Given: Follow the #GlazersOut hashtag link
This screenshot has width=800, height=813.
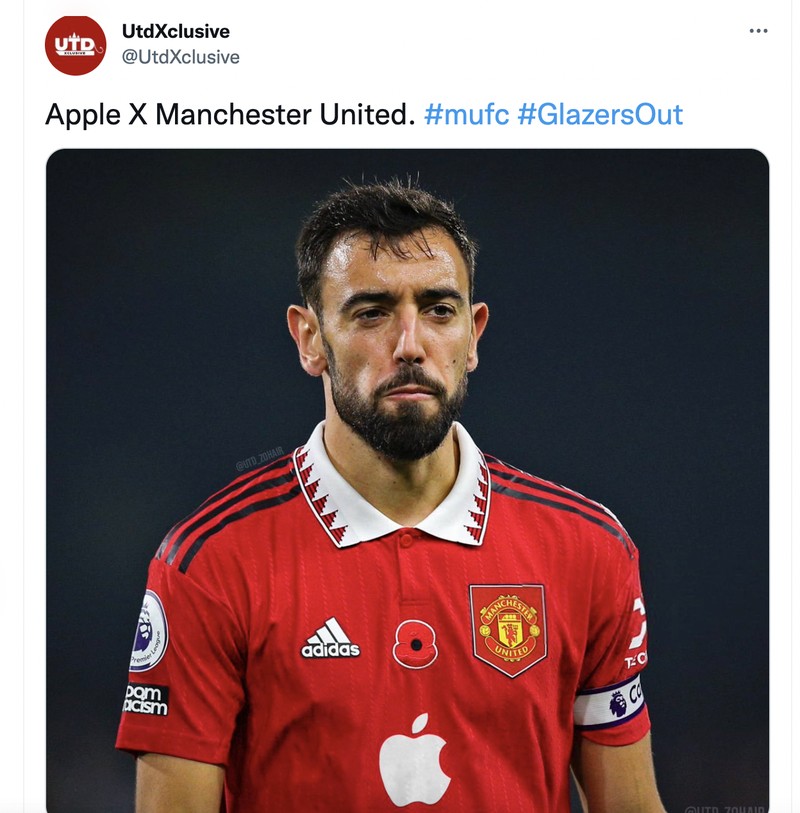Looking at the screenshot, I should (x=600, y=114).
